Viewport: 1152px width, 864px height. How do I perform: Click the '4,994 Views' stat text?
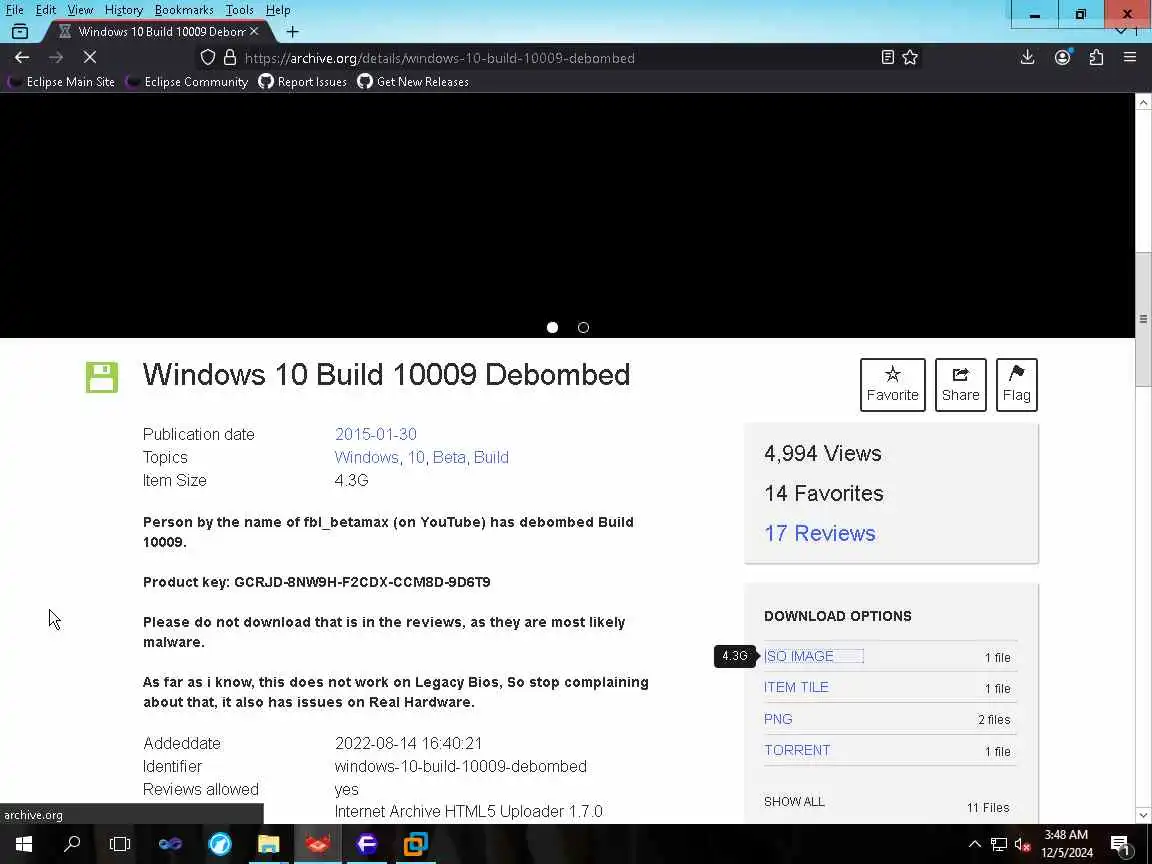pos(823,453)
